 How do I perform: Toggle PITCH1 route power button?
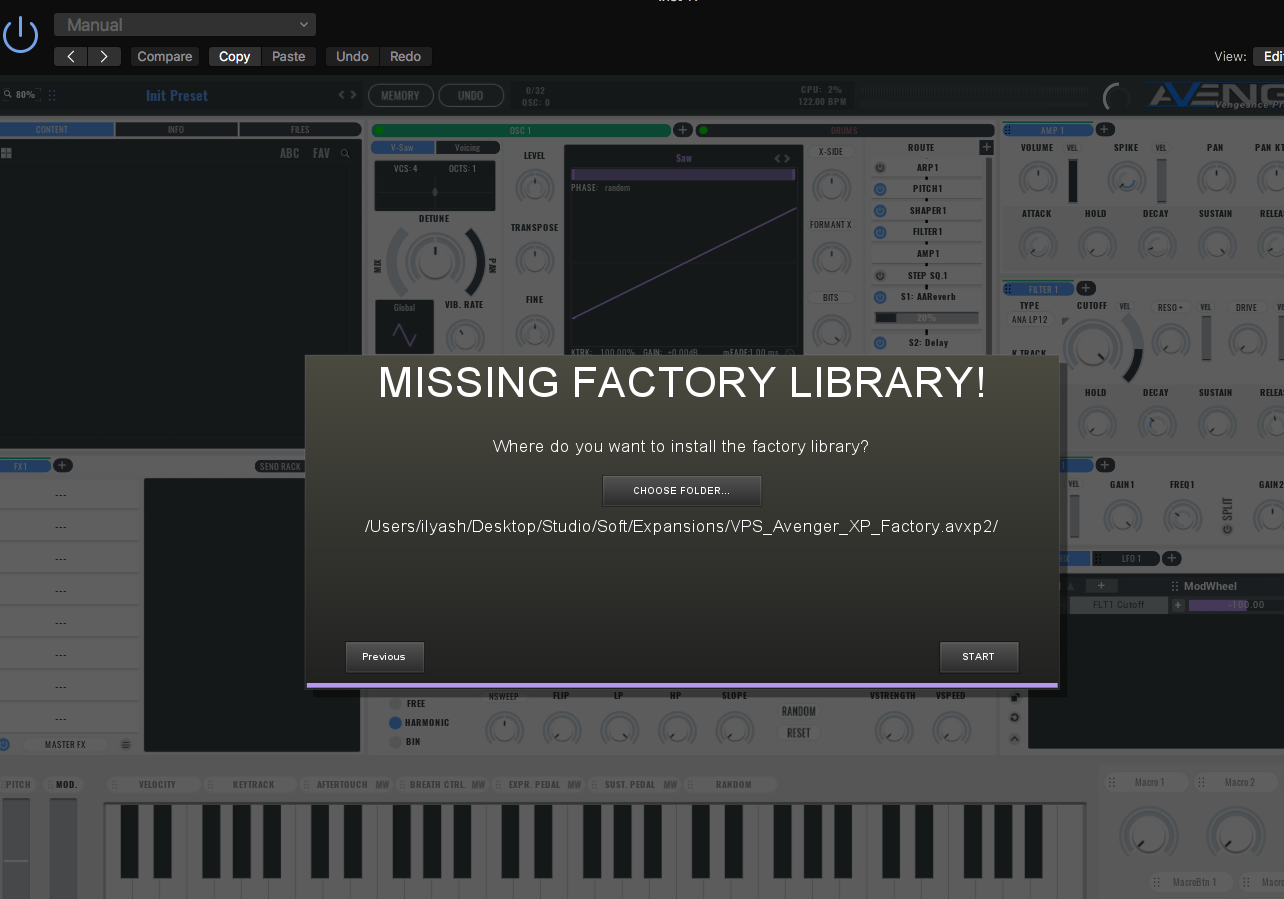[880, 189]
